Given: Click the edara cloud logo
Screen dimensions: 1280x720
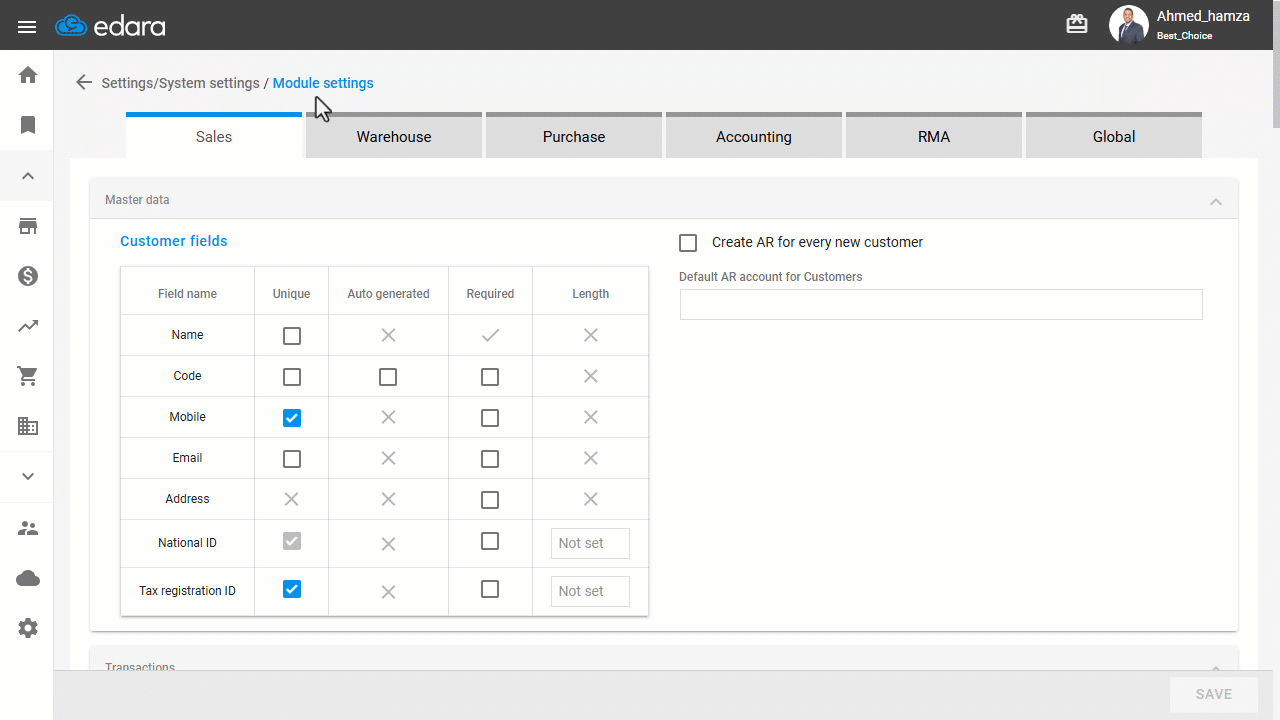Looking at the screenshot, I should (x=110, y=26).
